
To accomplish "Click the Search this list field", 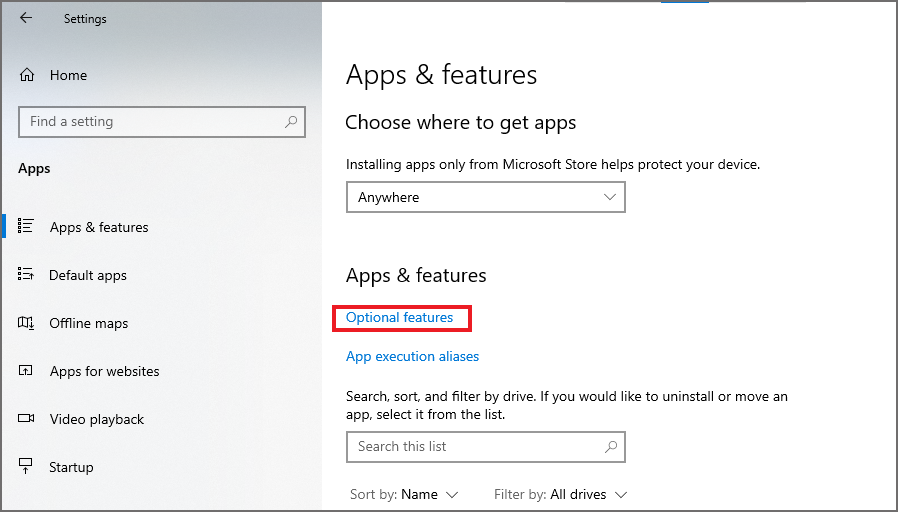I will (475, 447).
